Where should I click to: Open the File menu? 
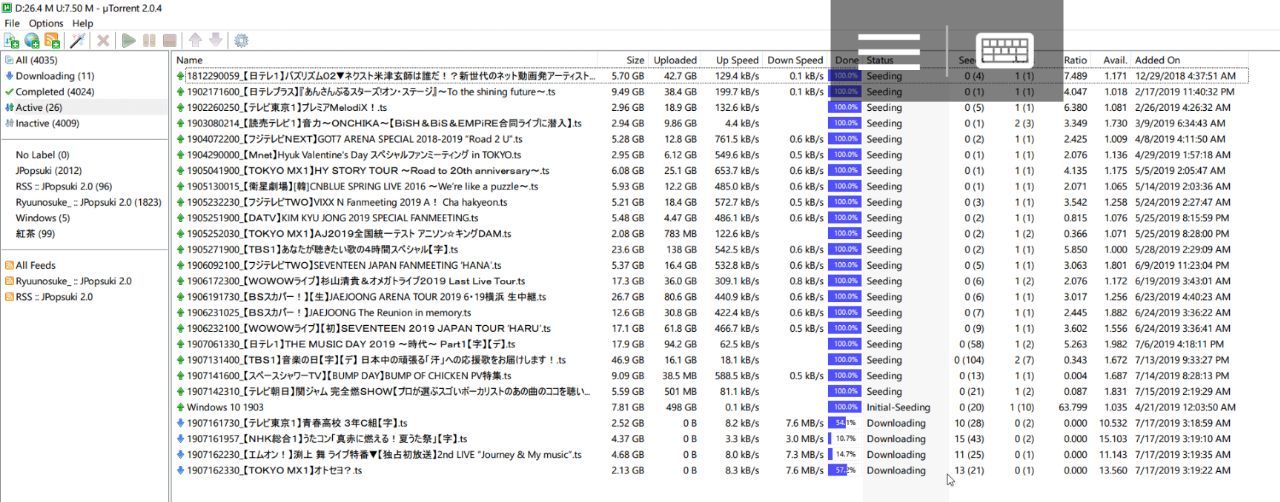point(12,23)
